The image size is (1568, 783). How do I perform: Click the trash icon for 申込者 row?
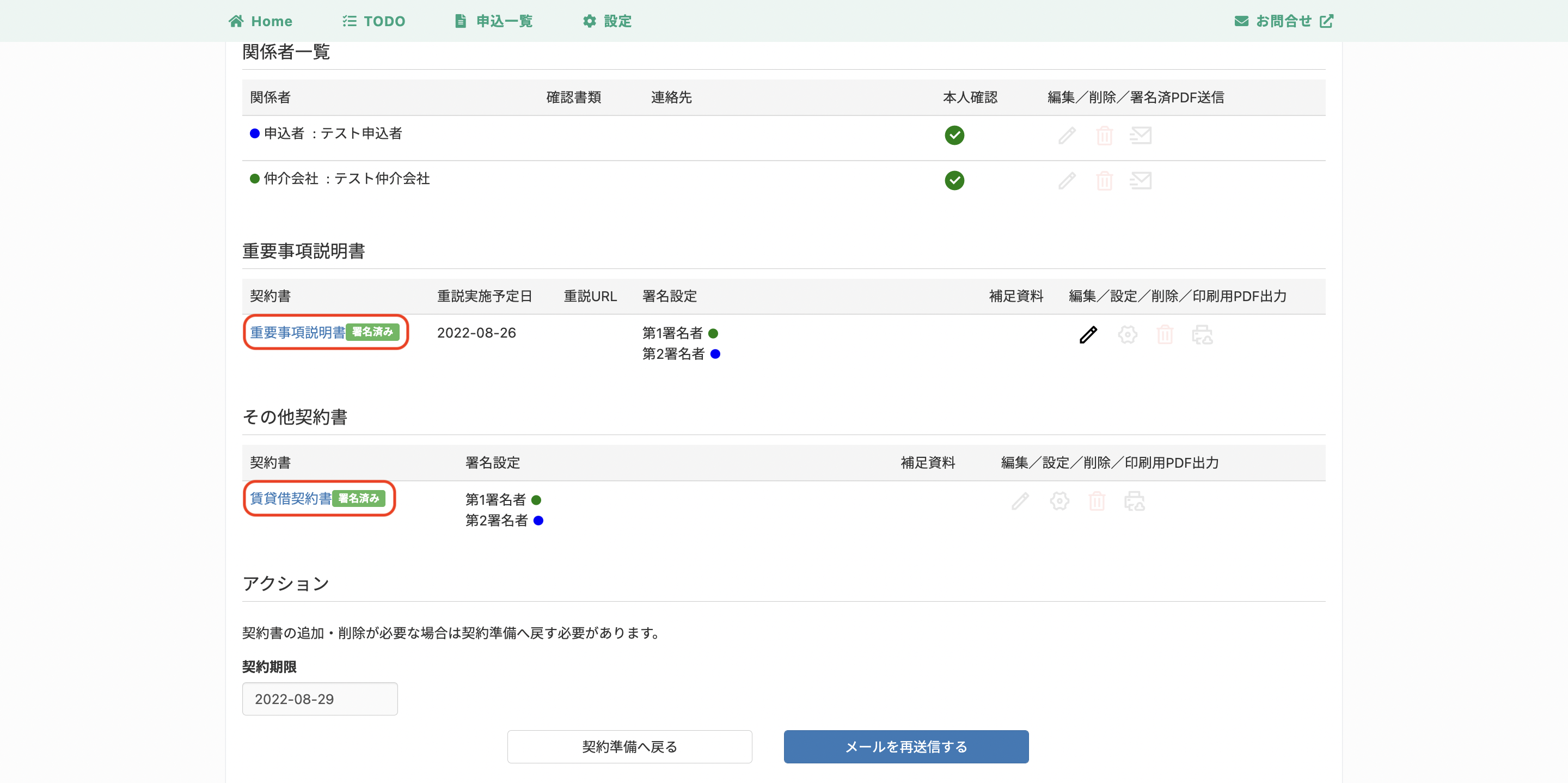(x=1104, y=135)
